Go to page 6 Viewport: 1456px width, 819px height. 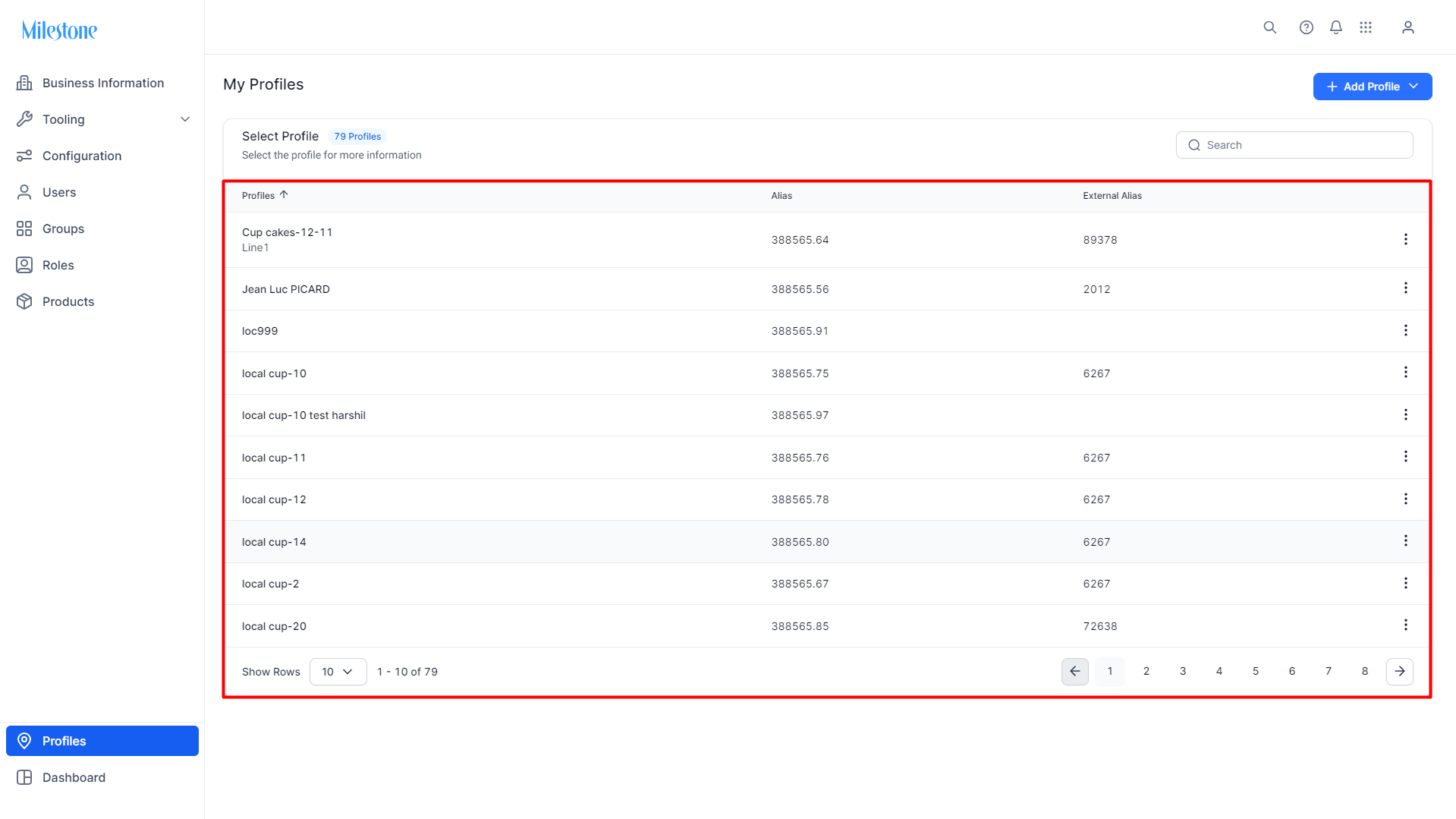click(x=1292, y=671)
